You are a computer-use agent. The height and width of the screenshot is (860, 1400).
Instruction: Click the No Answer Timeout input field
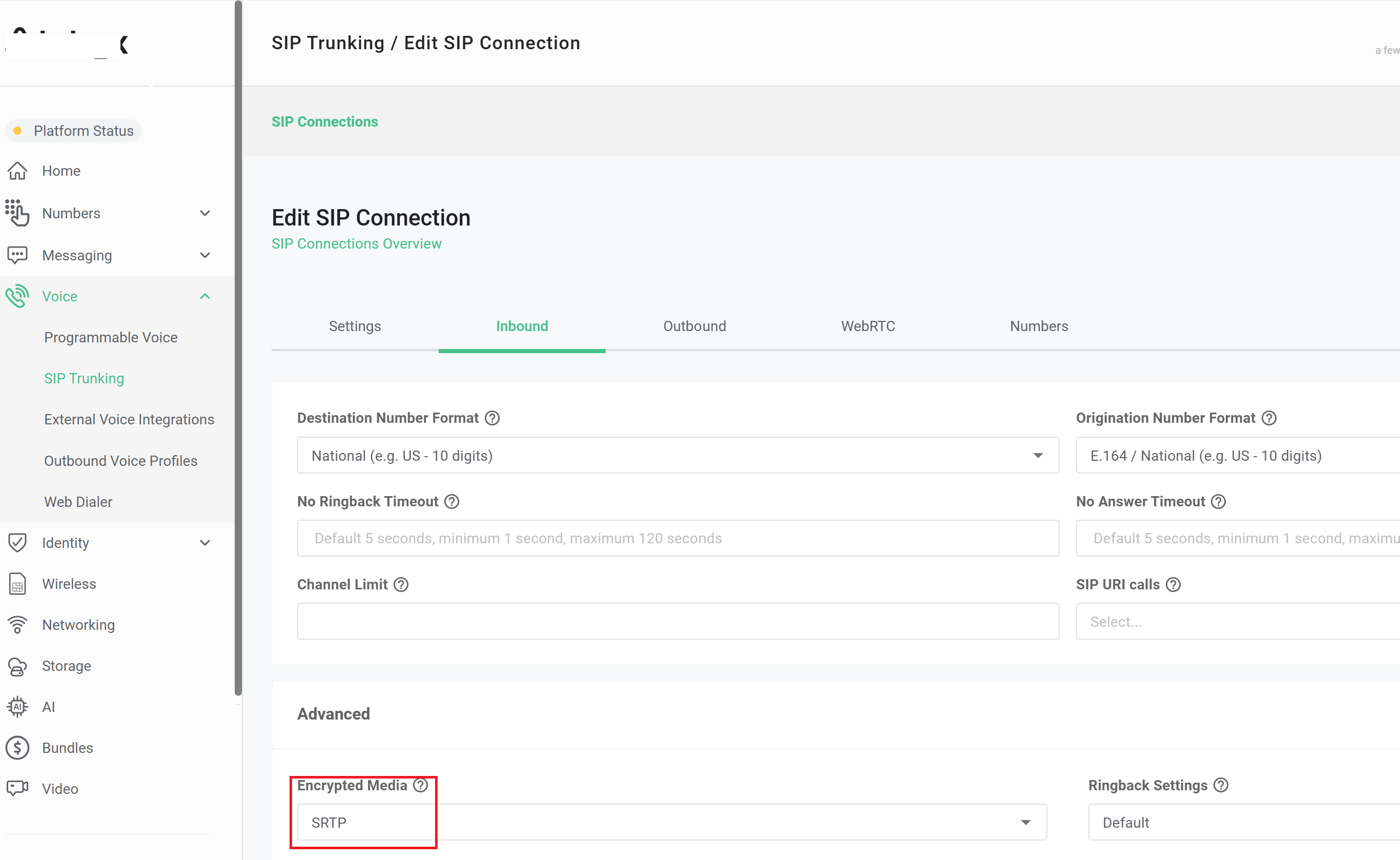[1238, 538]
